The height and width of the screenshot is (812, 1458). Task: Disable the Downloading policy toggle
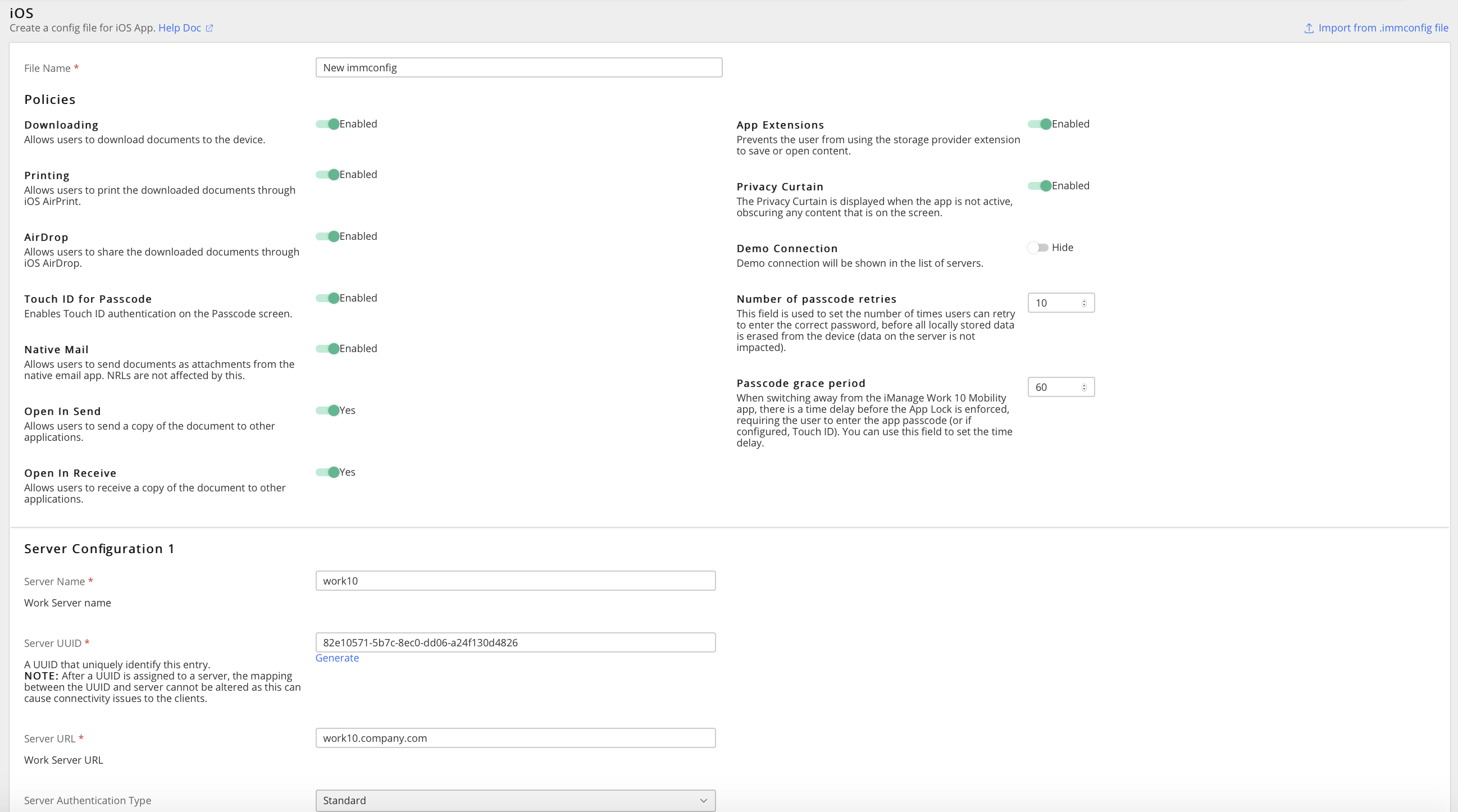(x=327, y=125)
